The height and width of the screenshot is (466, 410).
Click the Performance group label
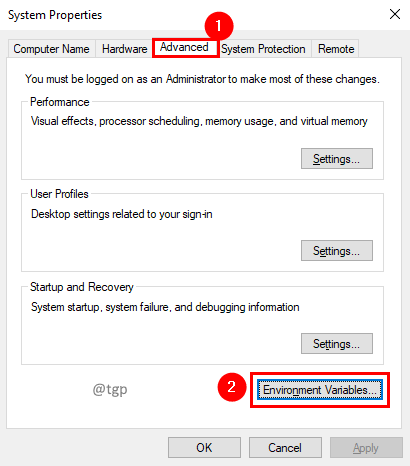[60, 102]
